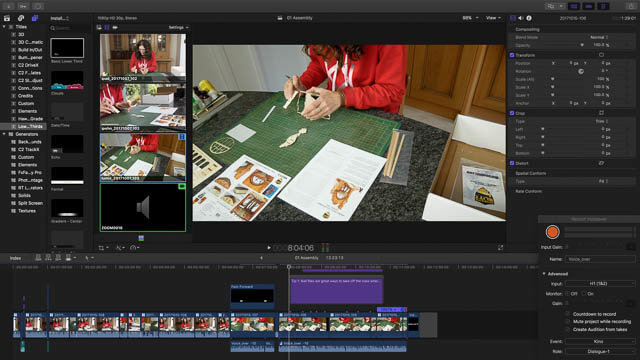Open the Audio inspector speaker icon

521,18
